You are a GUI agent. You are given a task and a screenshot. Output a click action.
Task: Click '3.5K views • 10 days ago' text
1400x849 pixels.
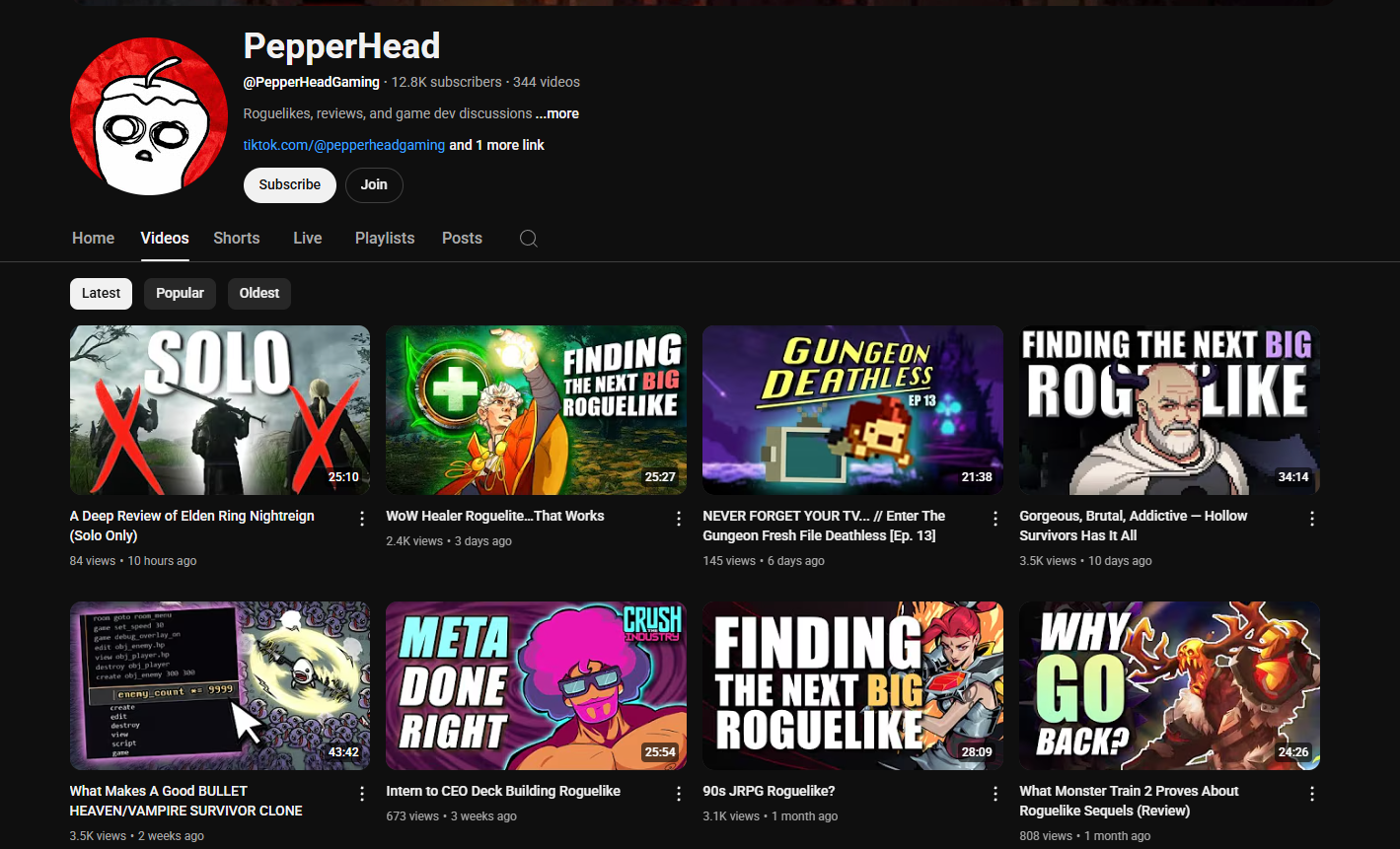tap(1085, 561)
